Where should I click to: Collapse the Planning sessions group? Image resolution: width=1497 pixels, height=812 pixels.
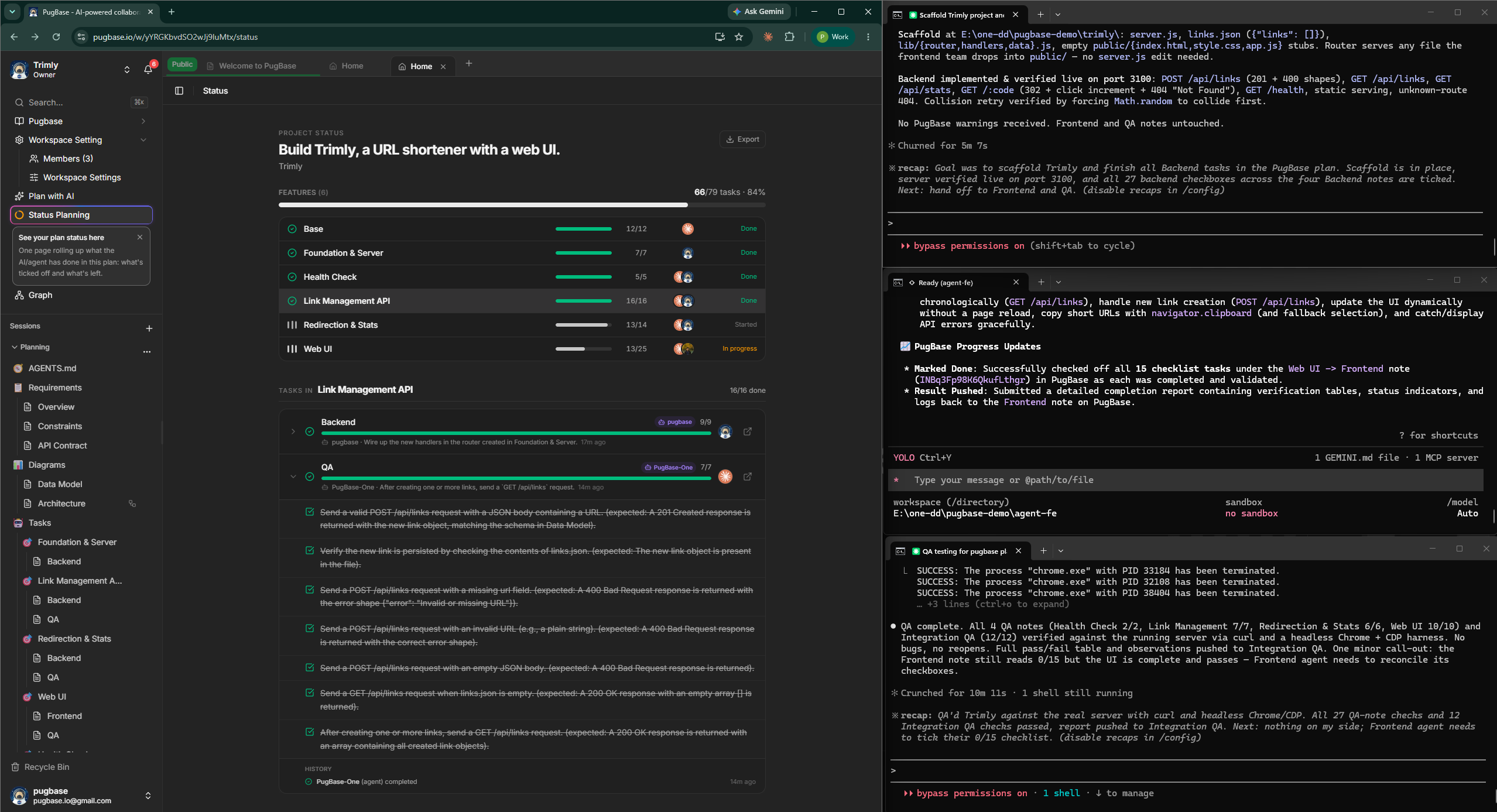pyautogui.click(x=15, y=347)
